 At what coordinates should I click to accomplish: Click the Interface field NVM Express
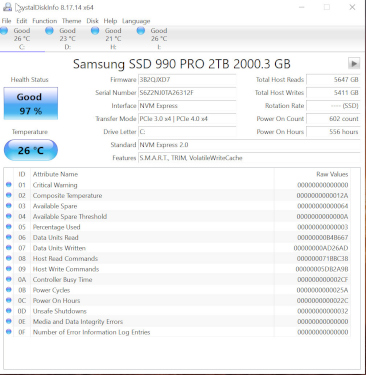(x=187, y=106)
